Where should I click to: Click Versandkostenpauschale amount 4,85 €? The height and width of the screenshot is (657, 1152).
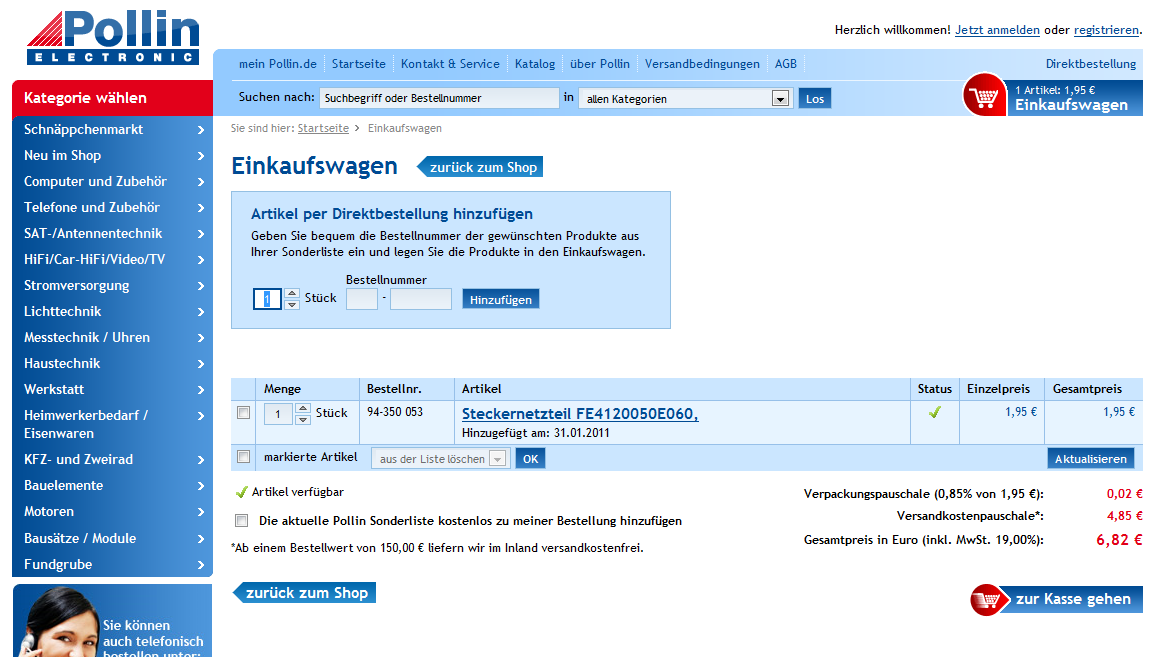[x=1124, y=516]
